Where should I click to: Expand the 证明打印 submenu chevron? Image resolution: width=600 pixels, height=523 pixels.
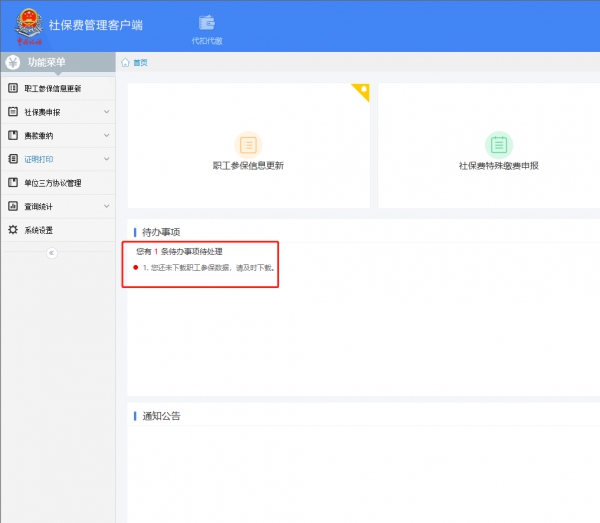point(107,159)
